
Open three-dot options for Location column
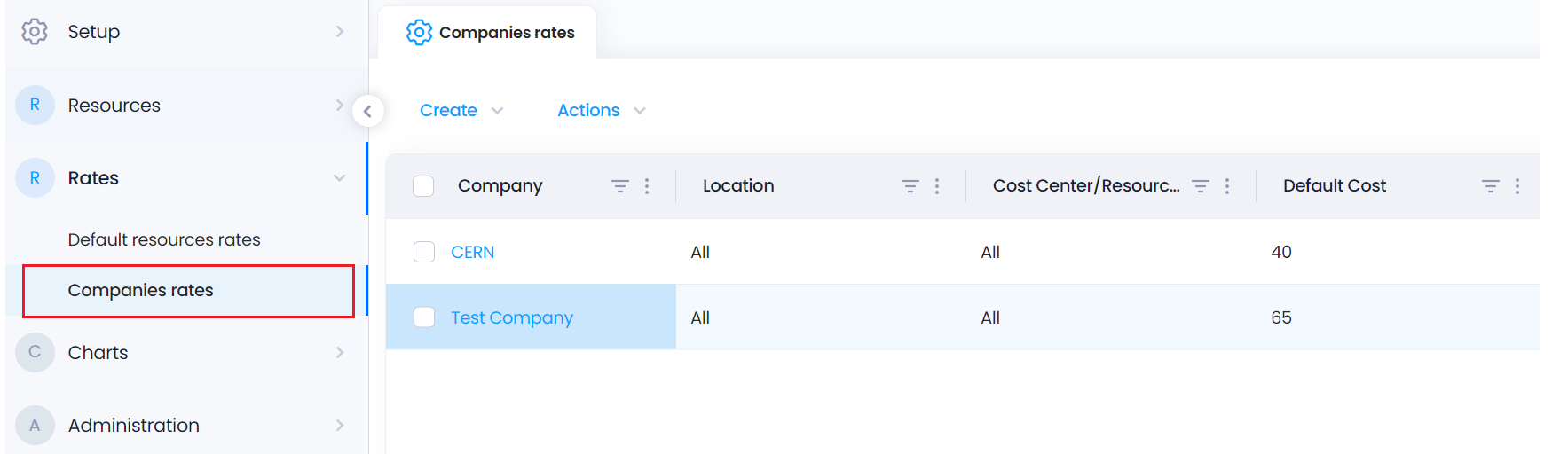pyautogui.click(x=937, y=186)
